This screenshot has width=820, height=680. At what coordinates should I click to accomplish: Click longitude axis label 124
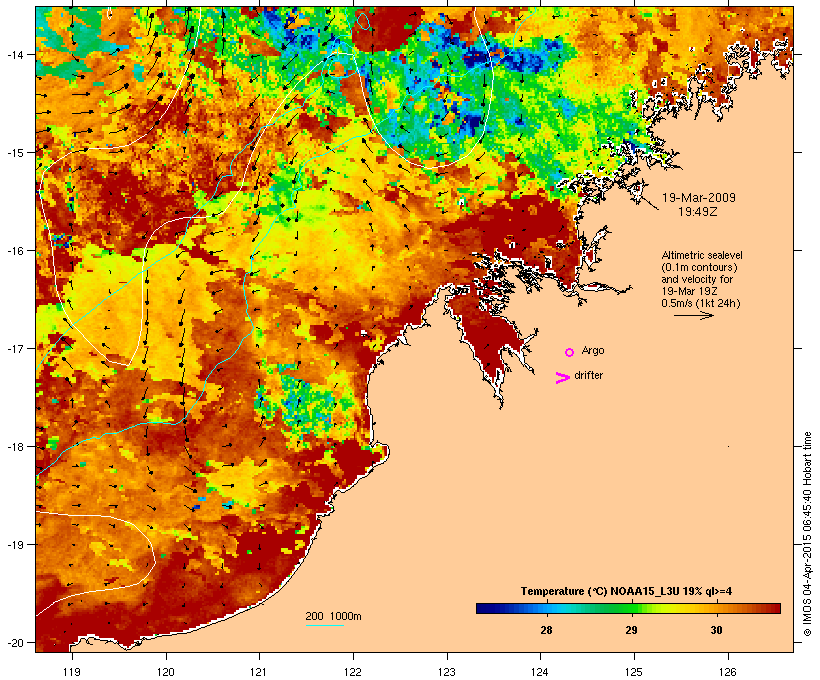[x=540, y=672]
